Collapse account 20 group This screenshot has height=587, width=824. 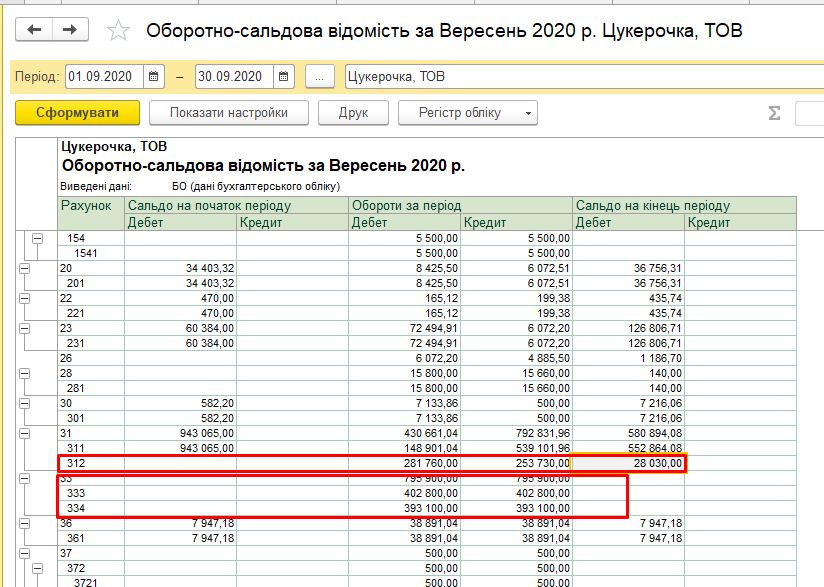pos(25,268)
